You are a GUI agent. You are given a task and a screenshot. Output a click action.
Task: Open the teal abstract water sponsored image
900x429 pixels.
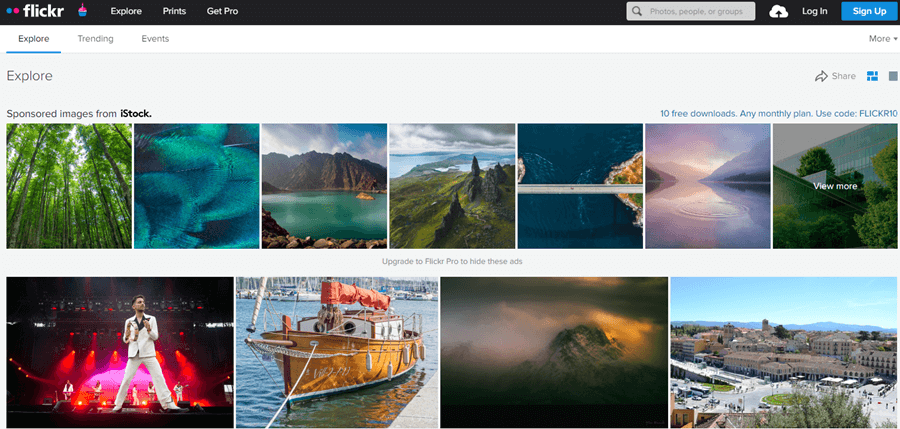click(x=196, y=186)
